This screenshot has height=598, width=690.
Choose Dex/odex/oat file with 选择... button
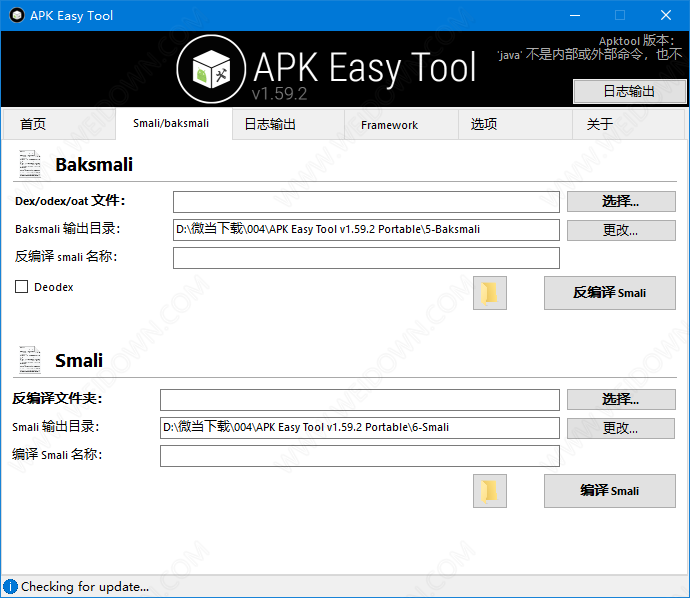coord(621,202)
